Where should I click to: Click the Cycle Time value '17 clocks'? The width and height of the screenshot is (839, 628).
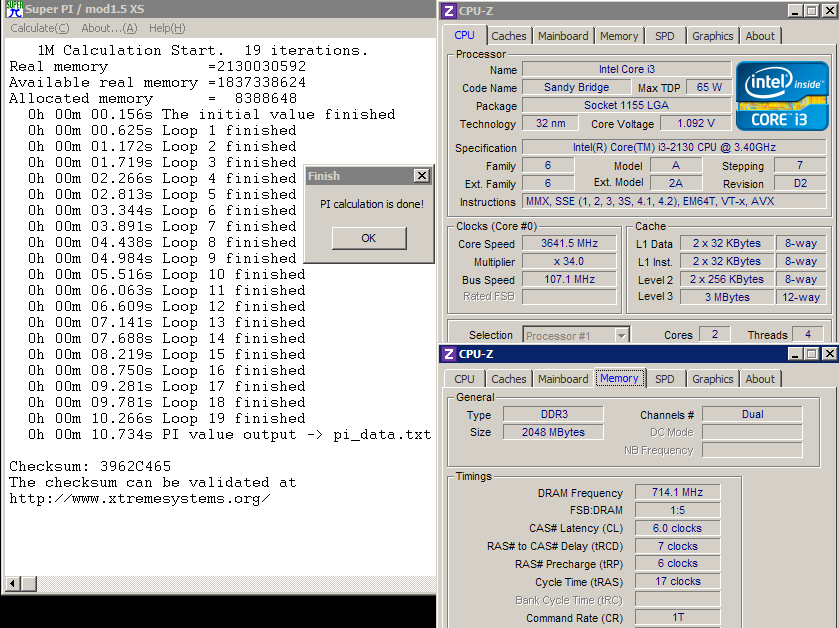coord(677,581)
